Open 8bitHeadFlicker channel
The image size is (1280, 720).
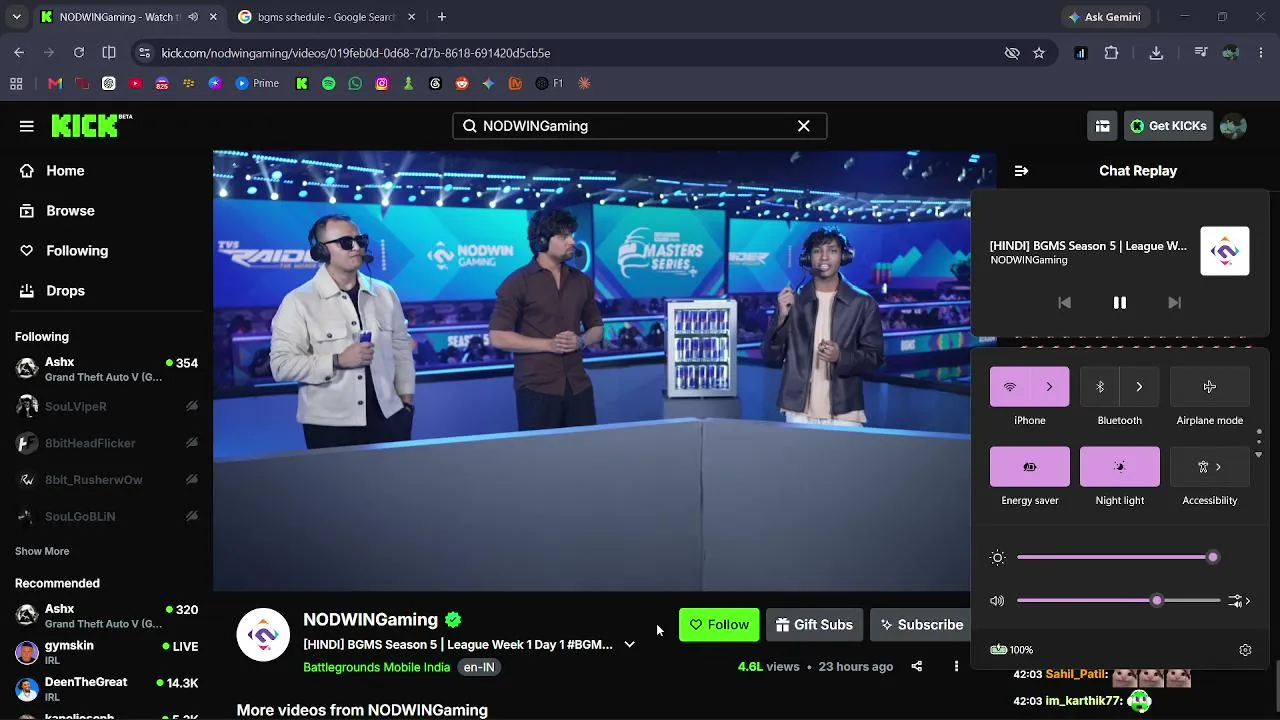[x=106, y=443]
